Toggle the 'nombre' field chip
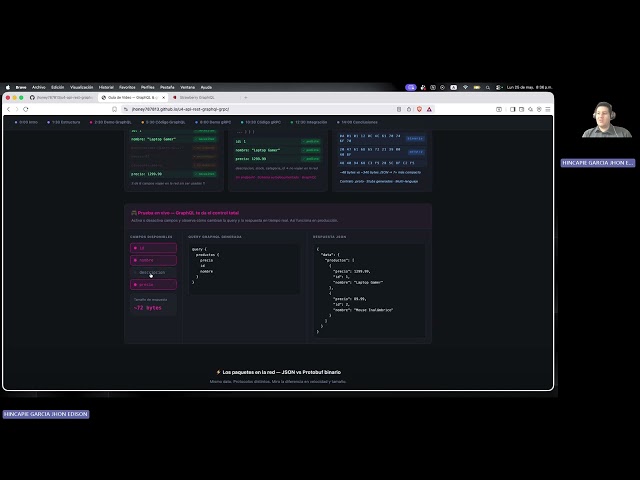The image size is (640, 480). pyautogui.click(x=153, y=260)
